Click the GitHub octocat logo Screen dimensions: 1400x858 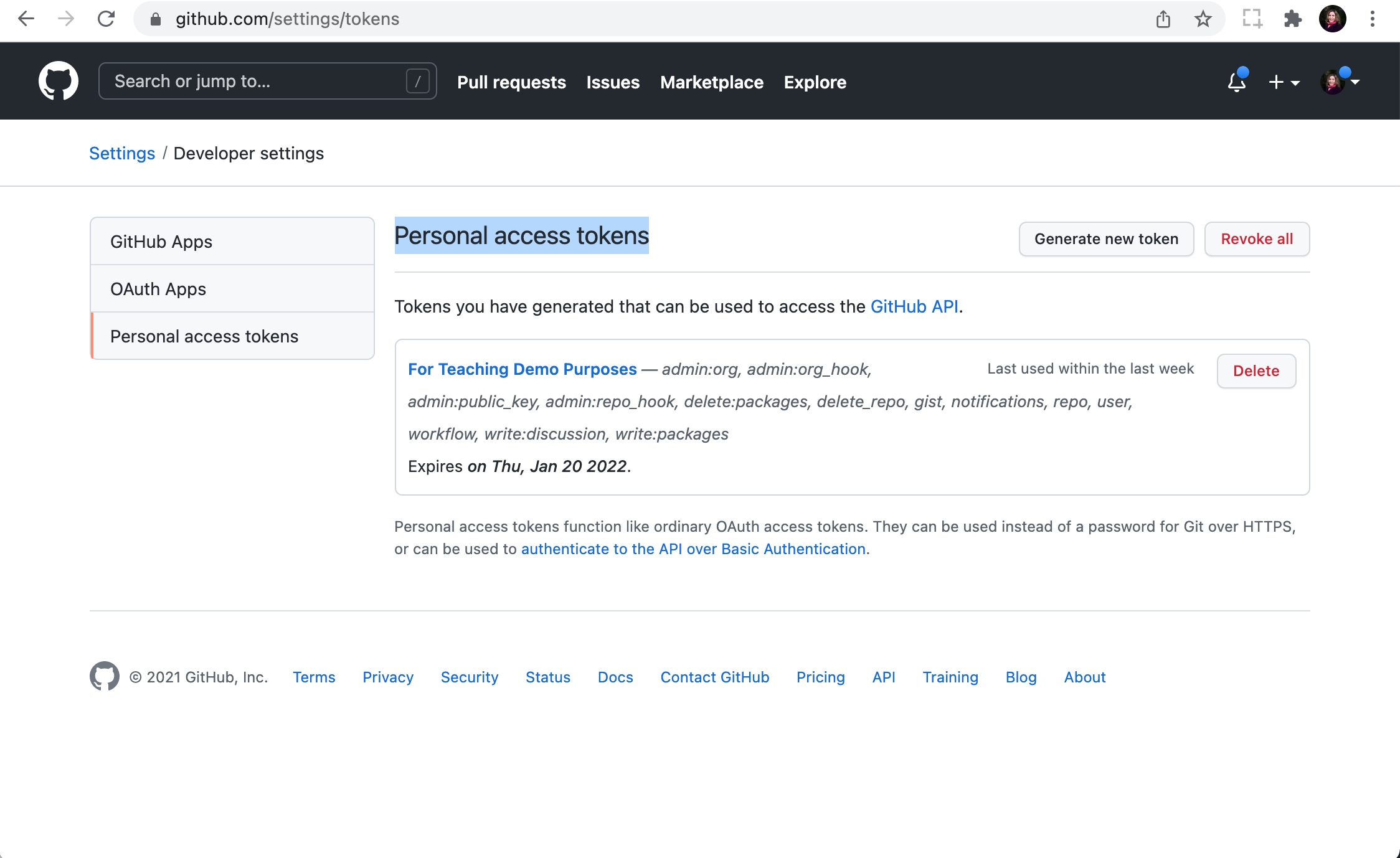[x=58, y=80]
